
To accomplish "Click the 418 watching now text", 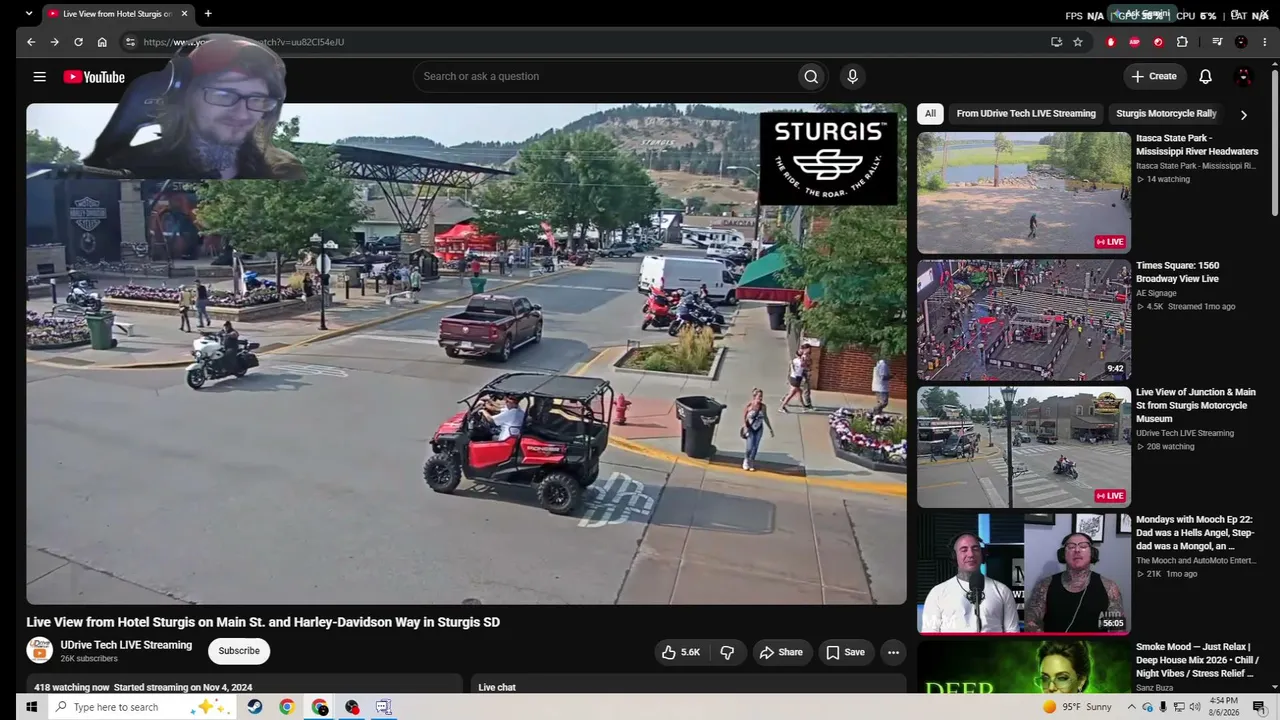I will pos(72,687).
